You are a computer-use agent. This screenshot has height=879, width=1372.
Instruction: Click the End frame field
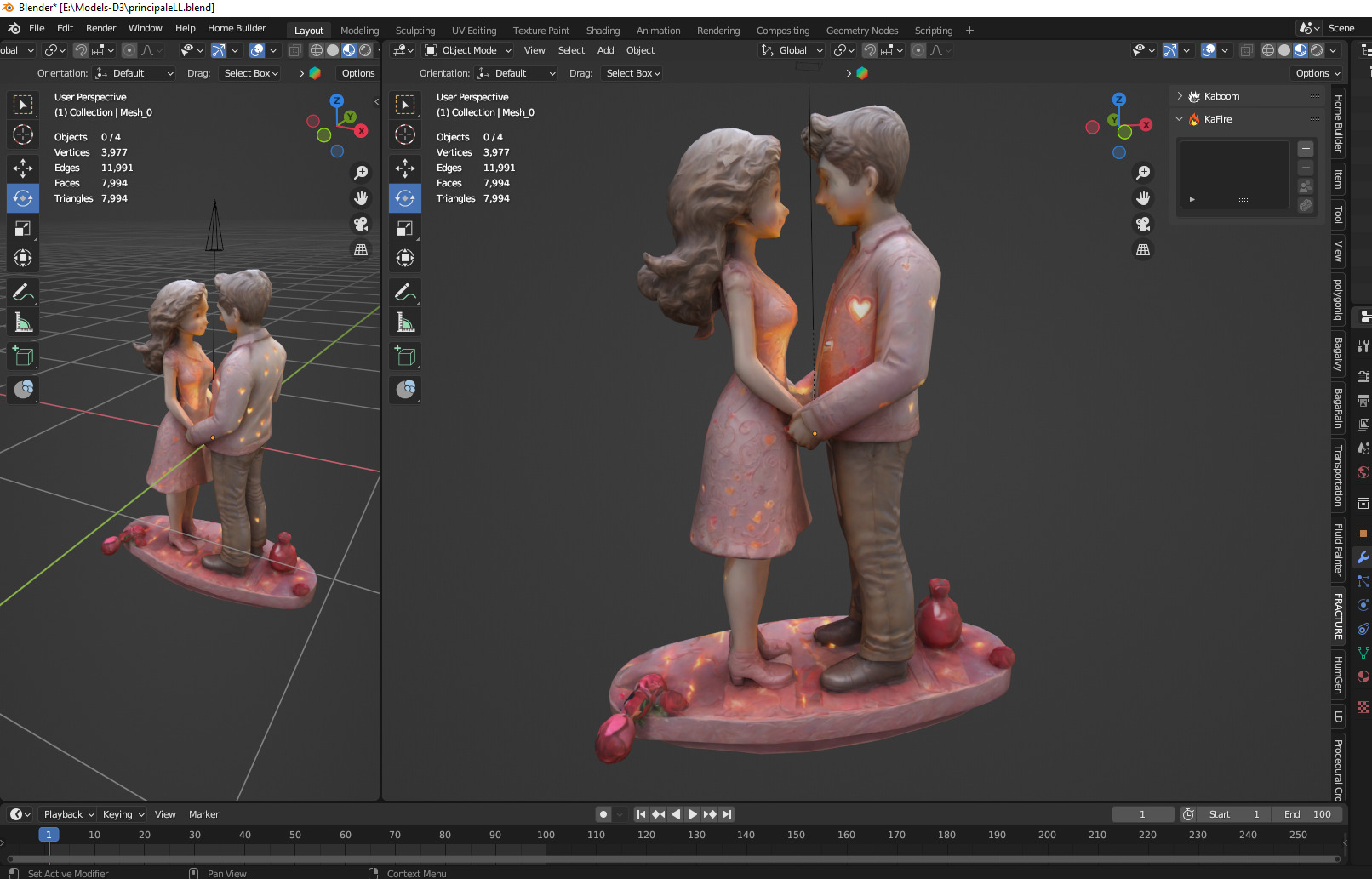1308,814
